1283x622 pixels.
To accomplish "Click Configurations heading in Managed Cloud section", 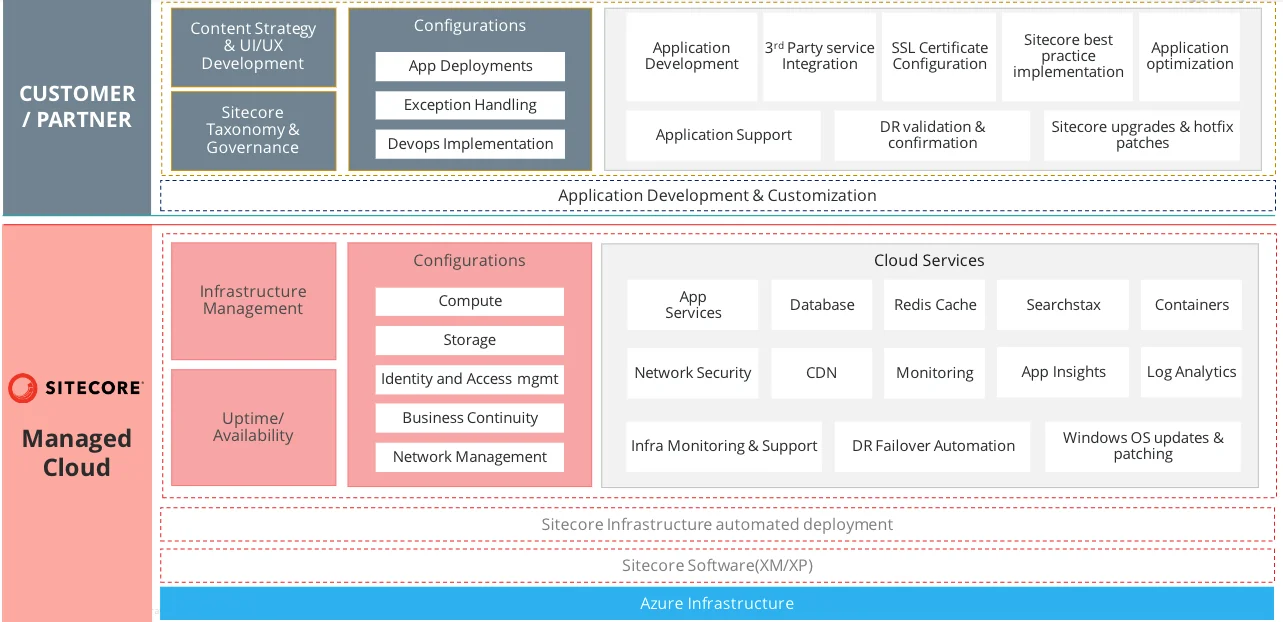I will (x=470, y=261).
